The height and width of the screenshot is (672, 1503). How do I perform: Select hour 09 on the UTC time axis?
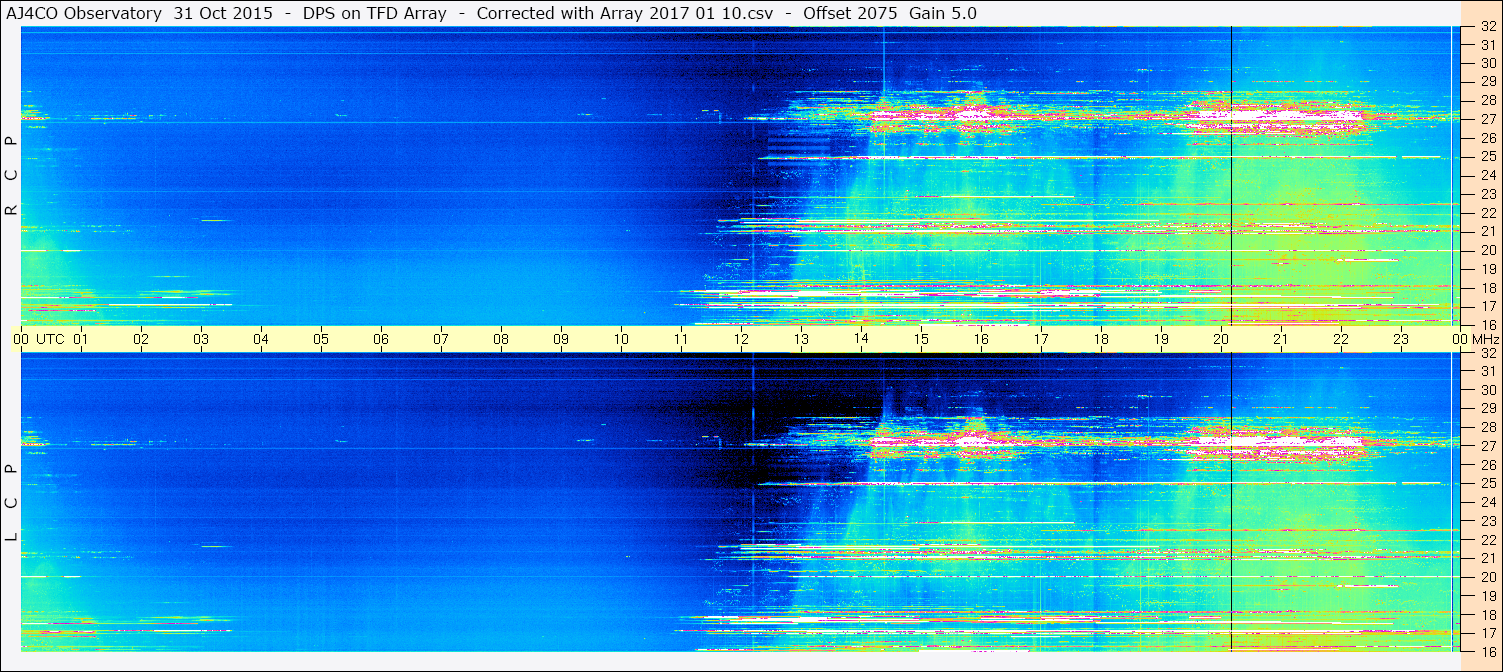click(561, 339)
